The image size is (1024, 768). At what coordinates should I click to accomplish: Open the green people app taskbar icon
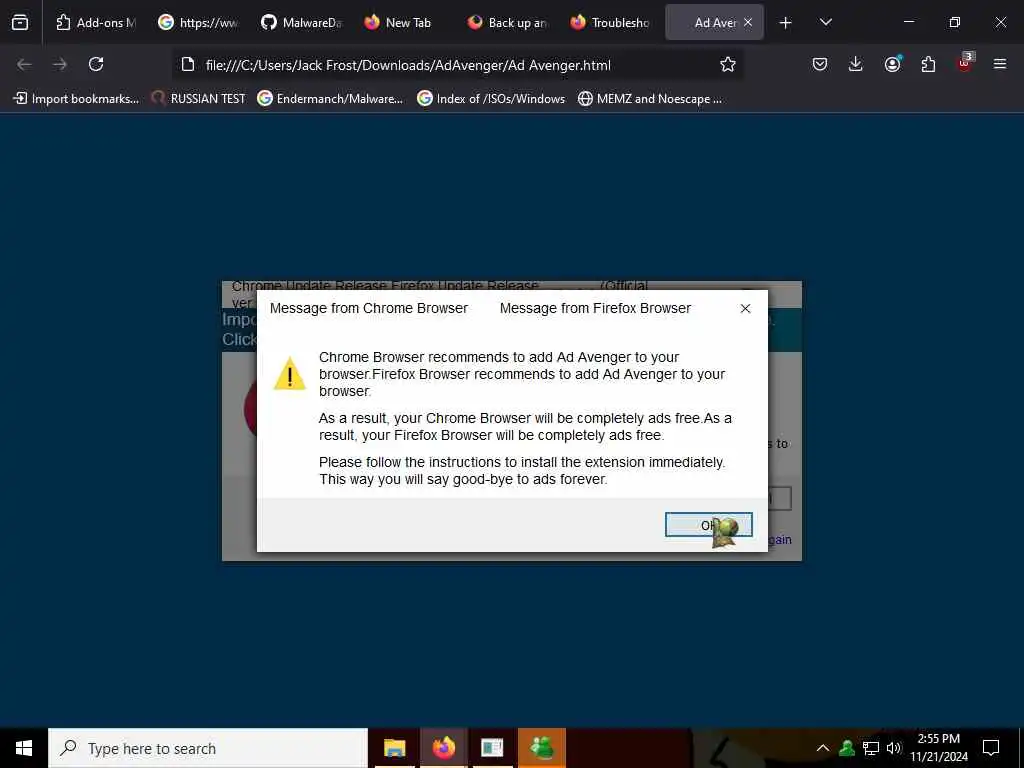coord(541,748)
